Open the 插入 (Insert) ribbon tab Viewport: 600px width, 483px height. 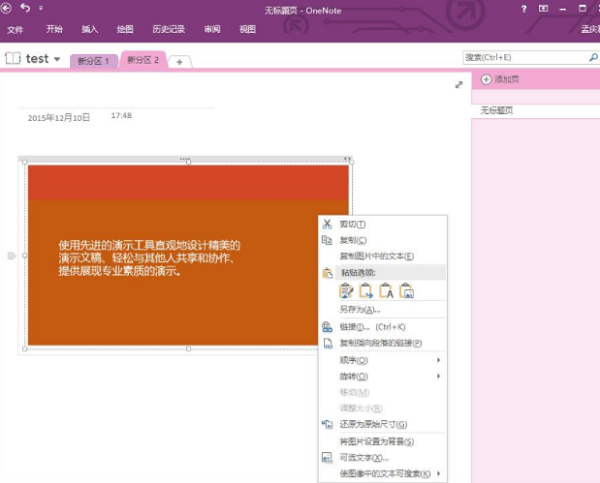(x=90, y=29)
